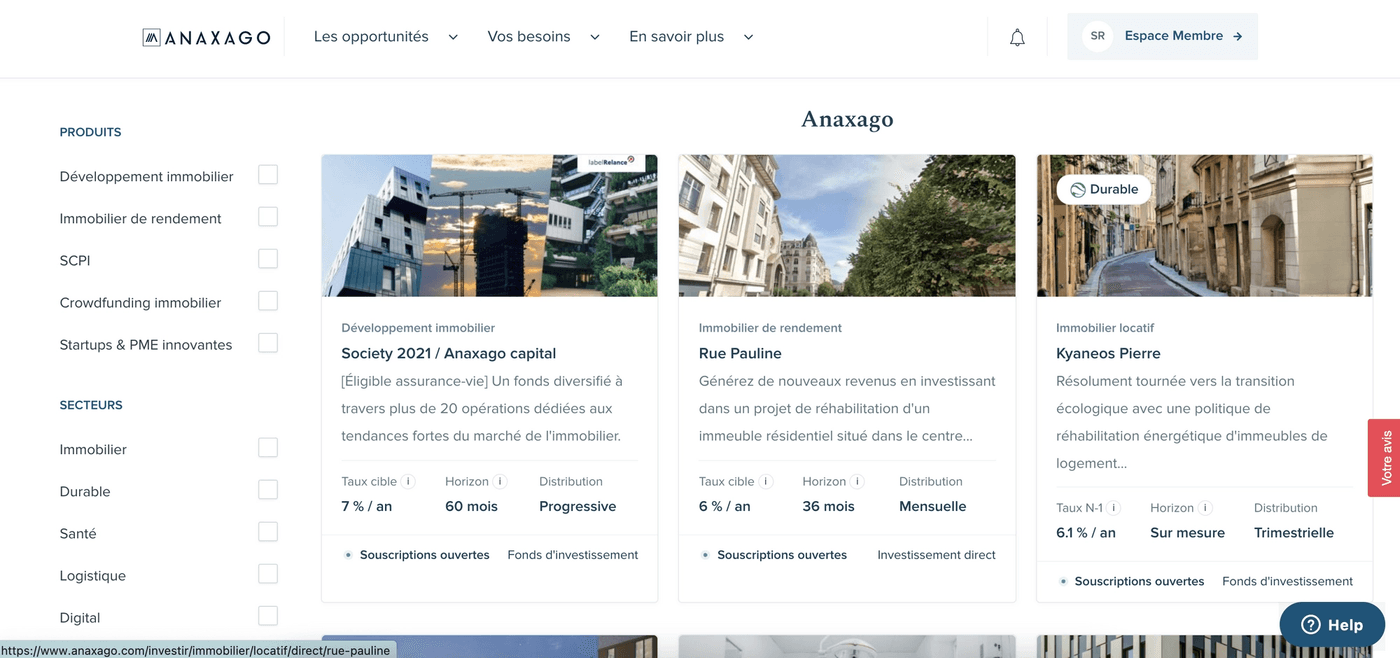Click Souscriptions ouvertes on Rue Pauline card
1400x658 pixels.
point(782,555)
